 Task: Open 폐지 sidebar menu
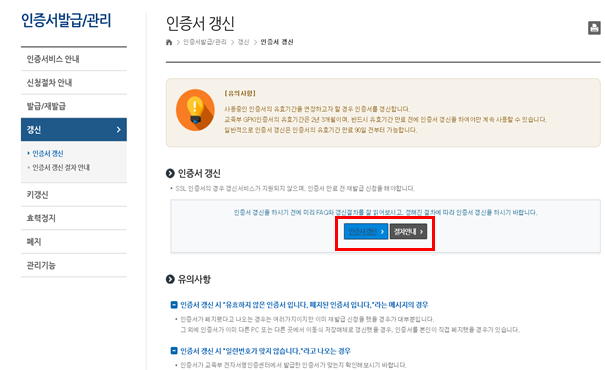(74, 242)
